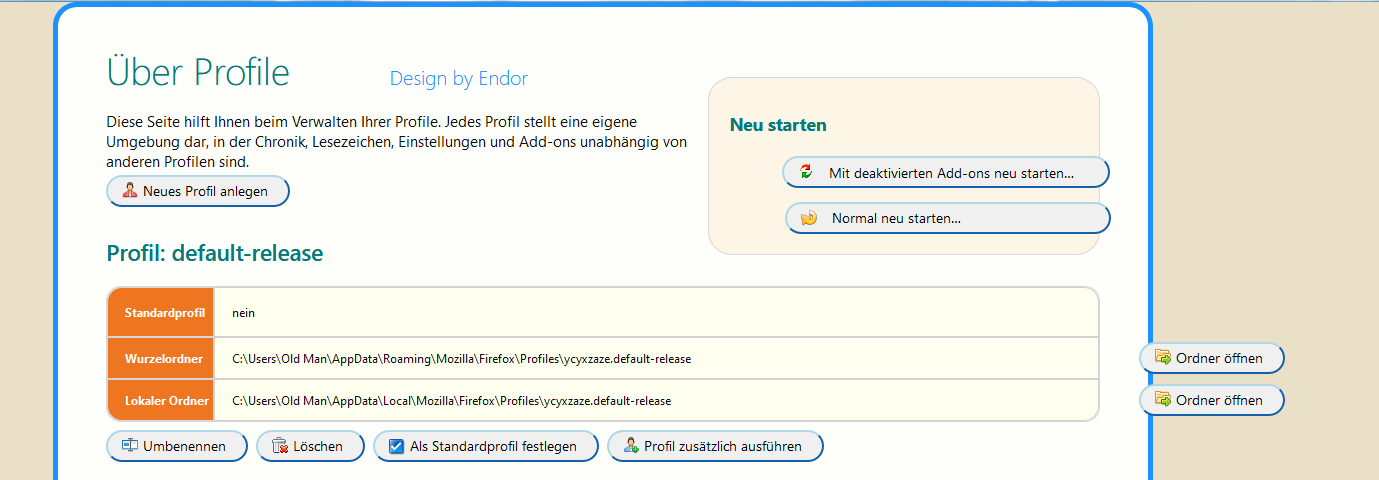
Task: Click the orange Wurzelordner label cell
Action: (x=162, y=358)
